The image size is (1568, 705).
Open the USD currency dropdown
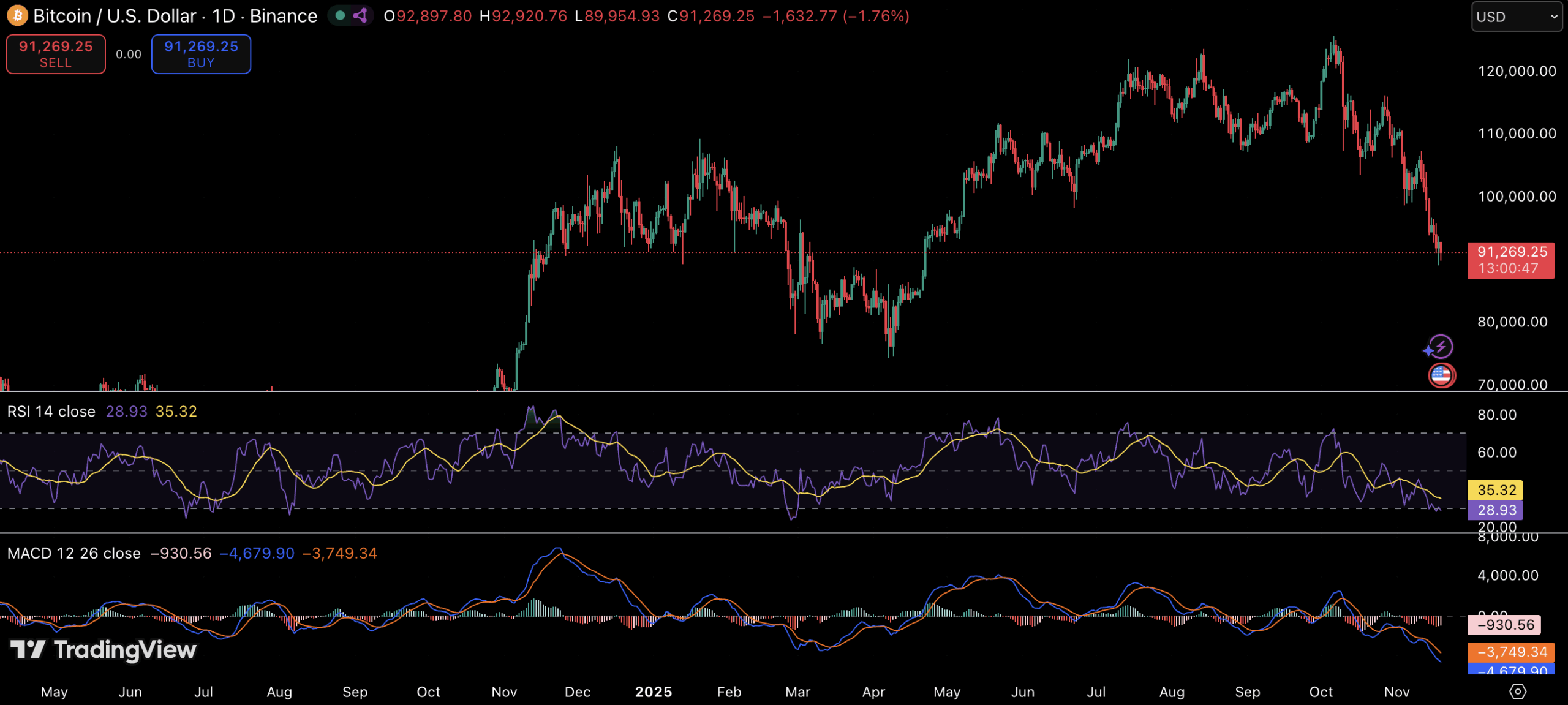click(1517, 17)
